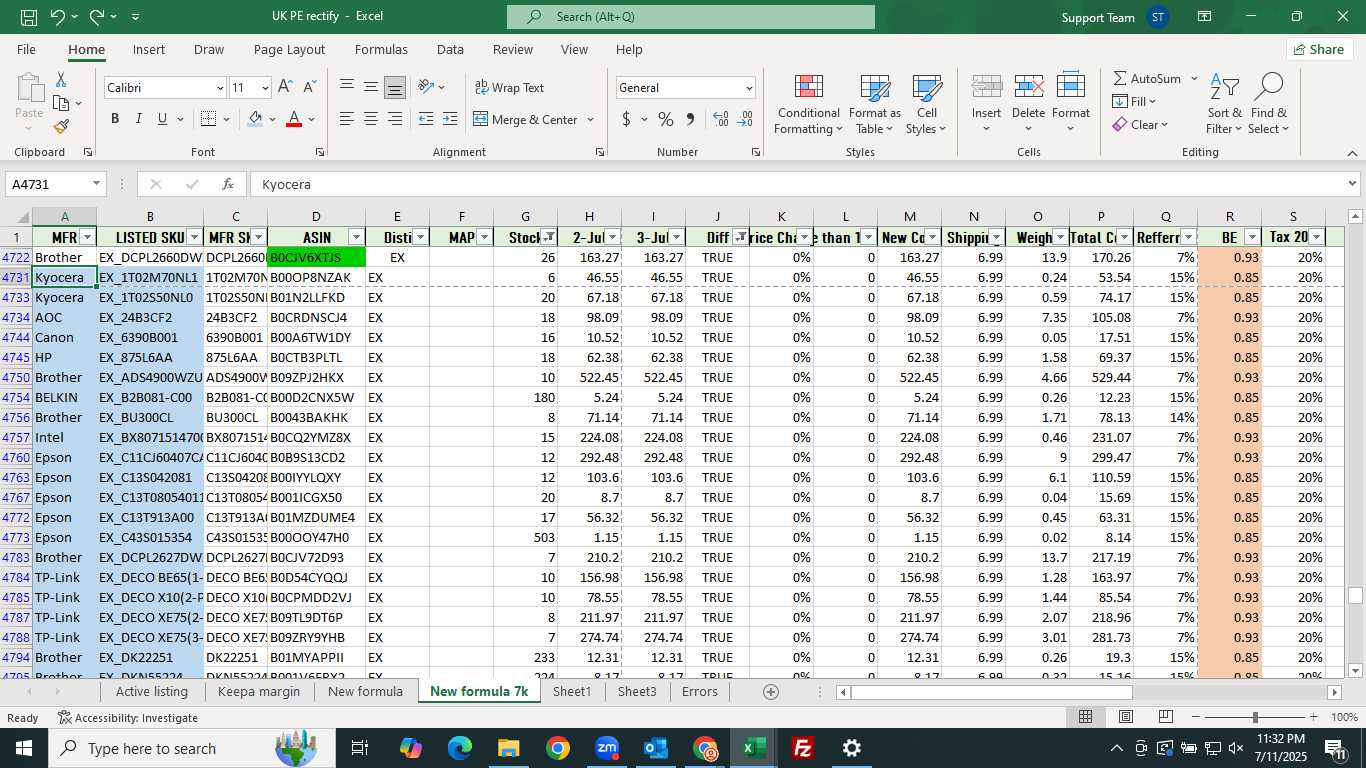Click the Format Painter brush icon
Image resolution: width=1366 pixels, height=768 pixels.
coord(61,127)
